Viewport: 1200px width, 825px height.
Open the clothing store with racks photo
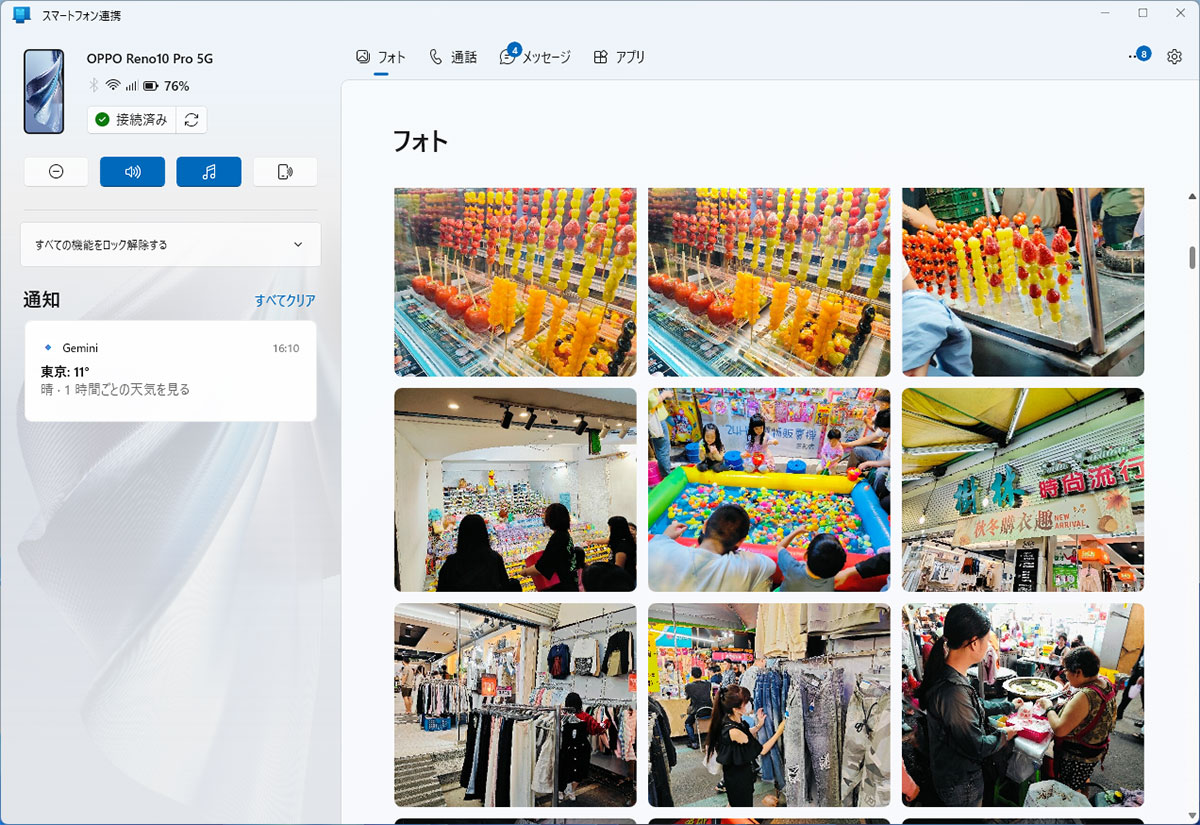click(515, 705)
